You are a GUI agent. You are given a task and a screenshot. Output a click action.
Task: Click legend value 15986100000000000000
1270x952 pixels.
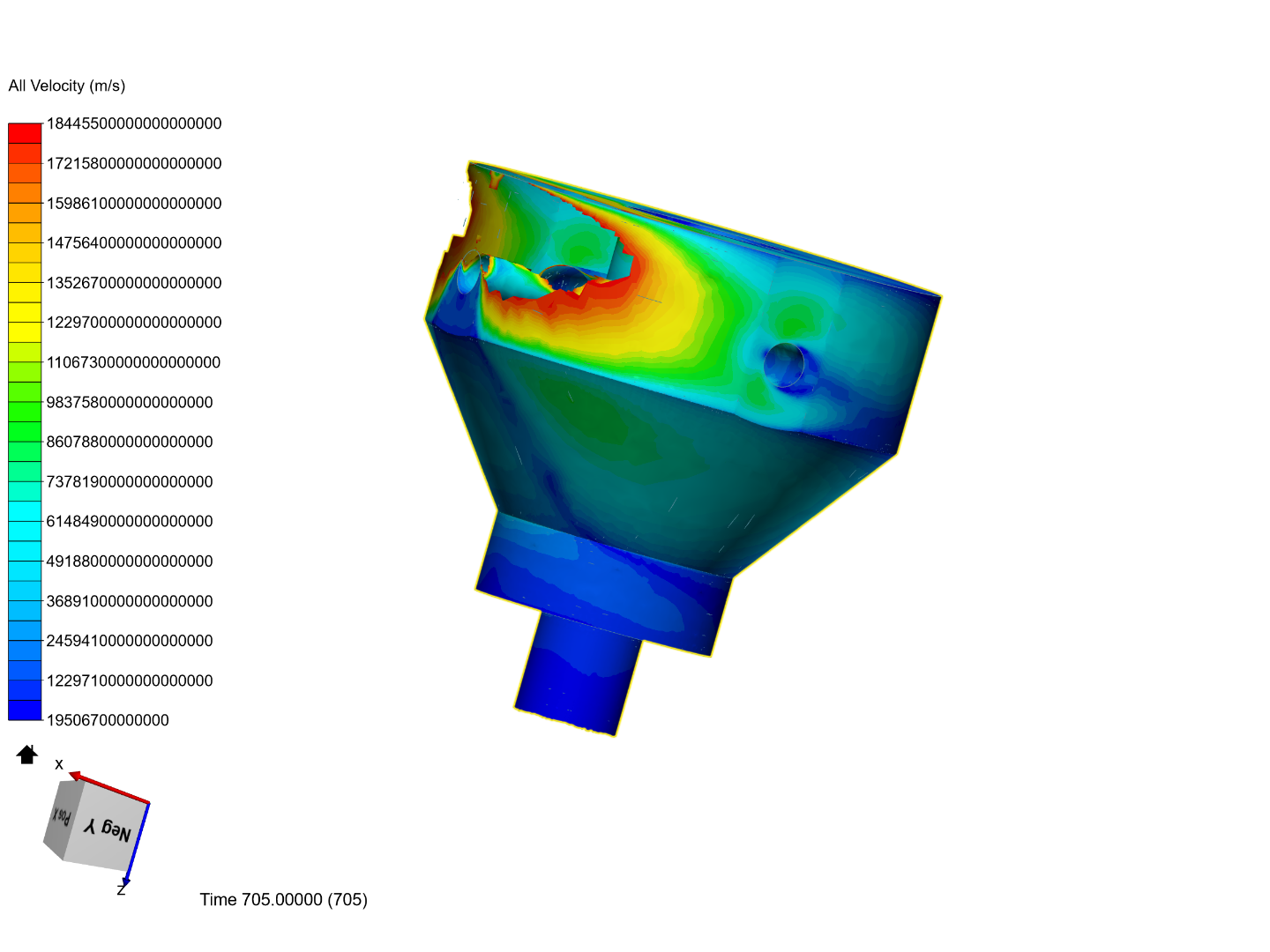coord(134,203)
